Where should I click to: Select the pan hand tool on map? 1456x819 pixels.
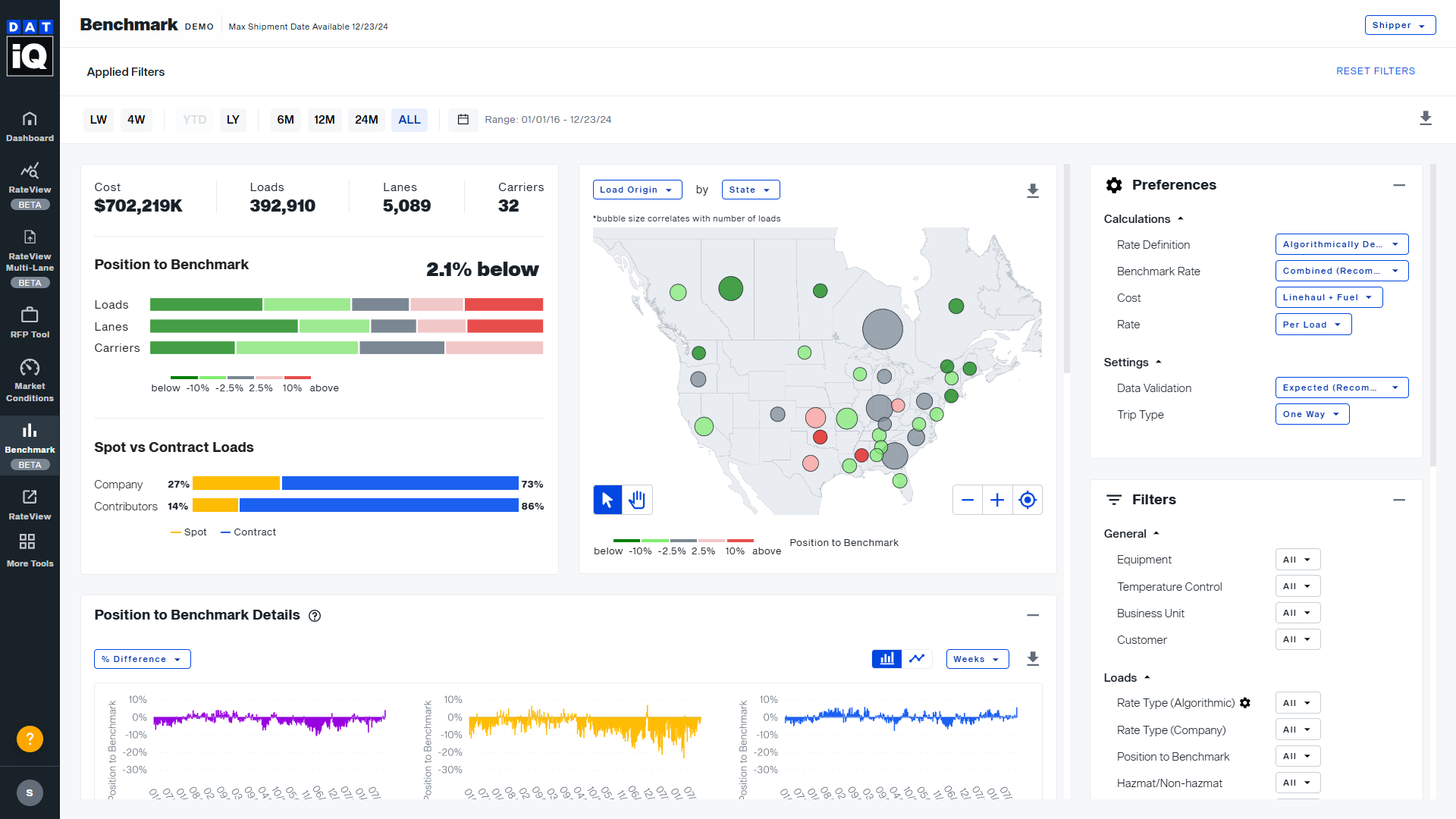click(x=637, y=500)
